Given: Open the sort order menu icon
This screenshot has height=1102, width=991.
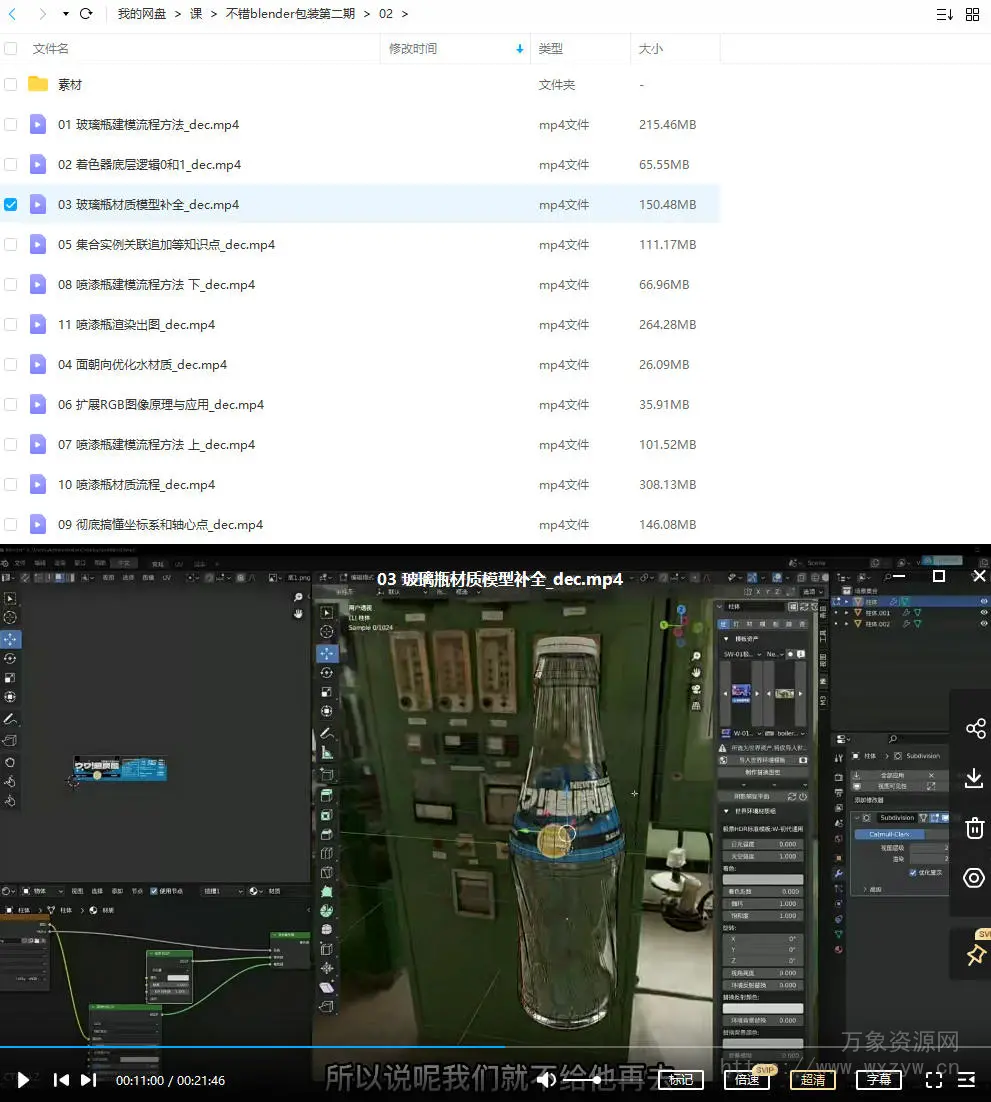Looking at the screenshot, I should tap(944, 14).
